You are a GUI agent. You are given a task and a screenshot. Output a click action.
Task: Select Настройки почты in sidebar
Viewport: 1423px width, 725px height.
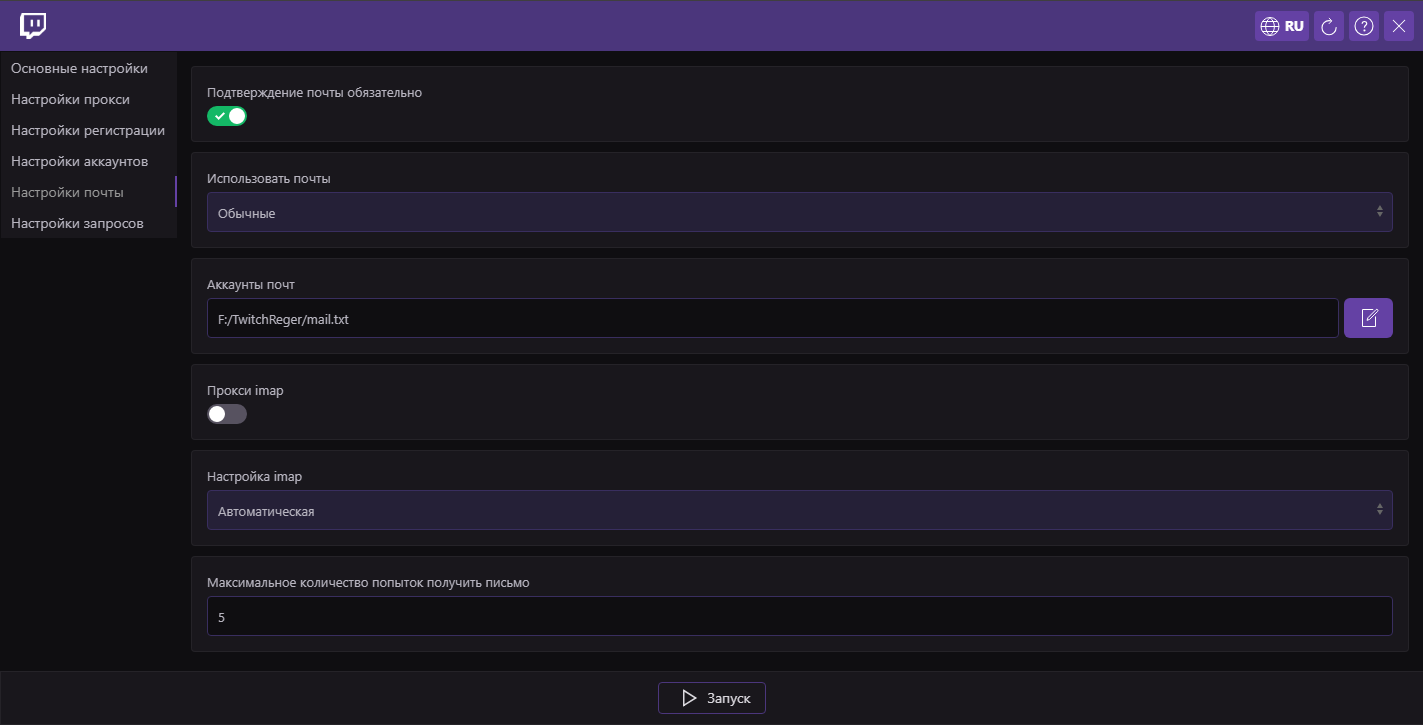[67, 192]
